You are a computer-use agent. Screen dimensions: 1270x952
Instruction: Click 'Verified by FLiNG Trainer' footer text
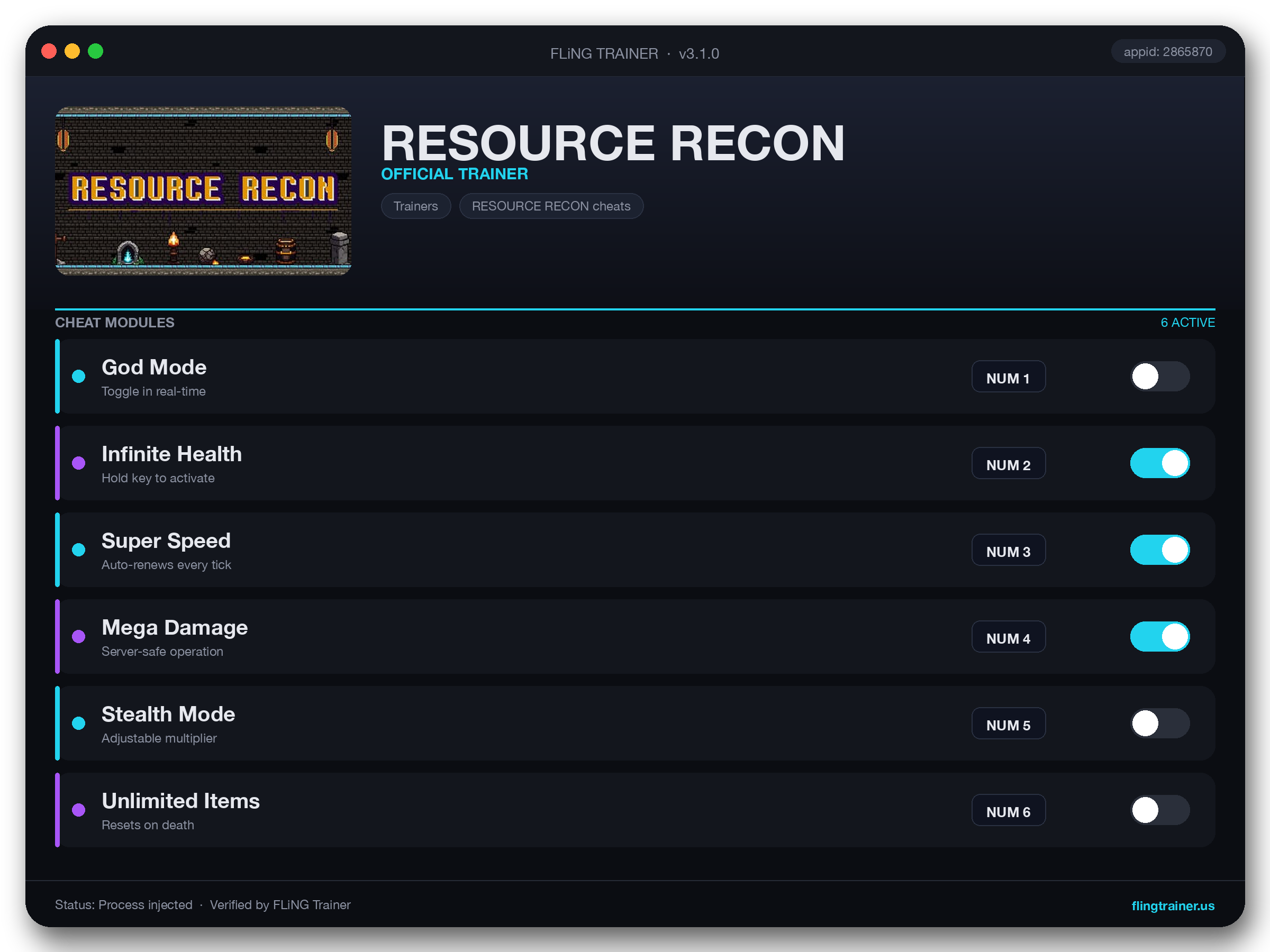[x=280, y=905]
